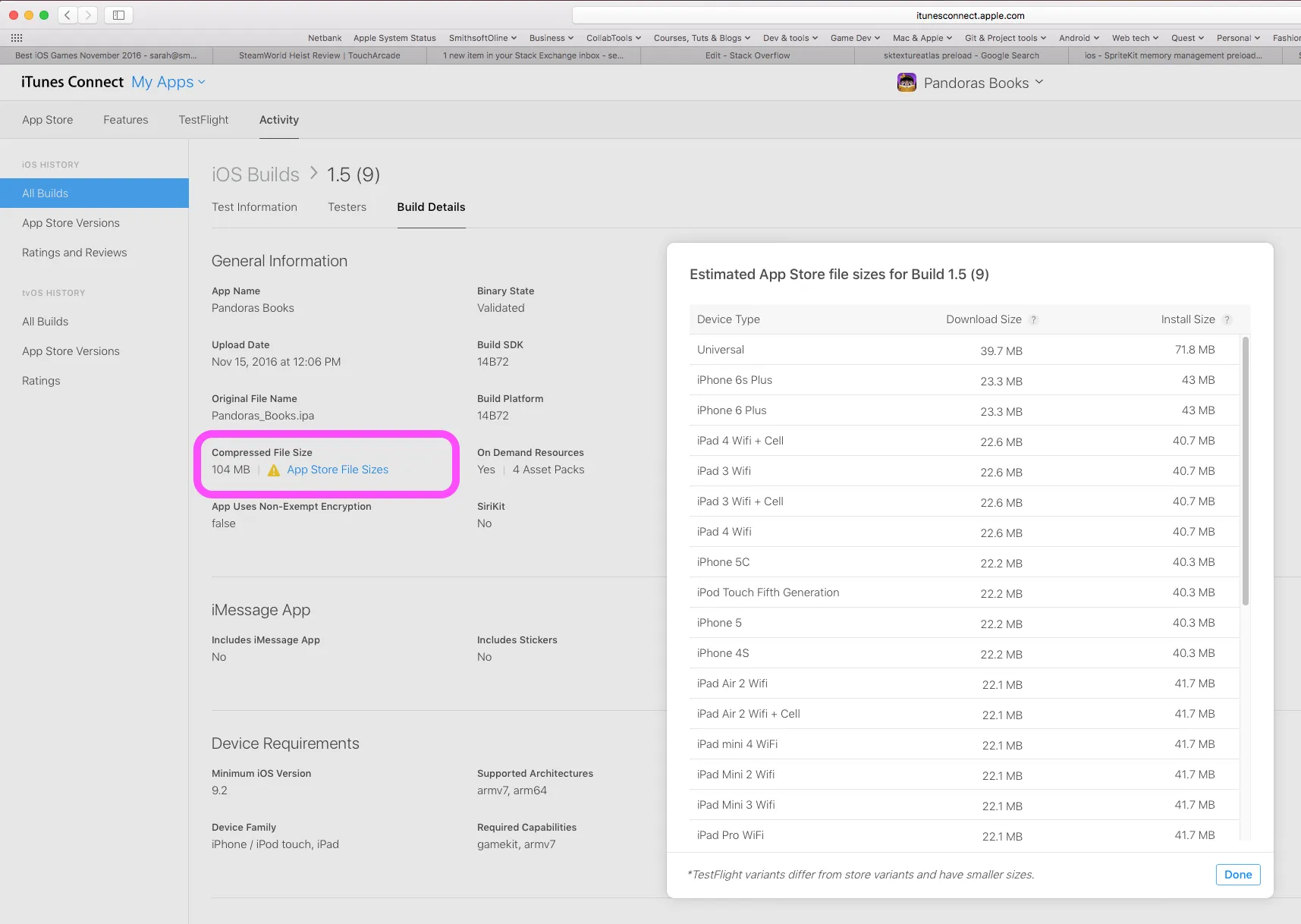Image resolution: width=1301 pixels, height=924 pixels.
Task: Click the Device Type column header
Action: pos(728,319)
